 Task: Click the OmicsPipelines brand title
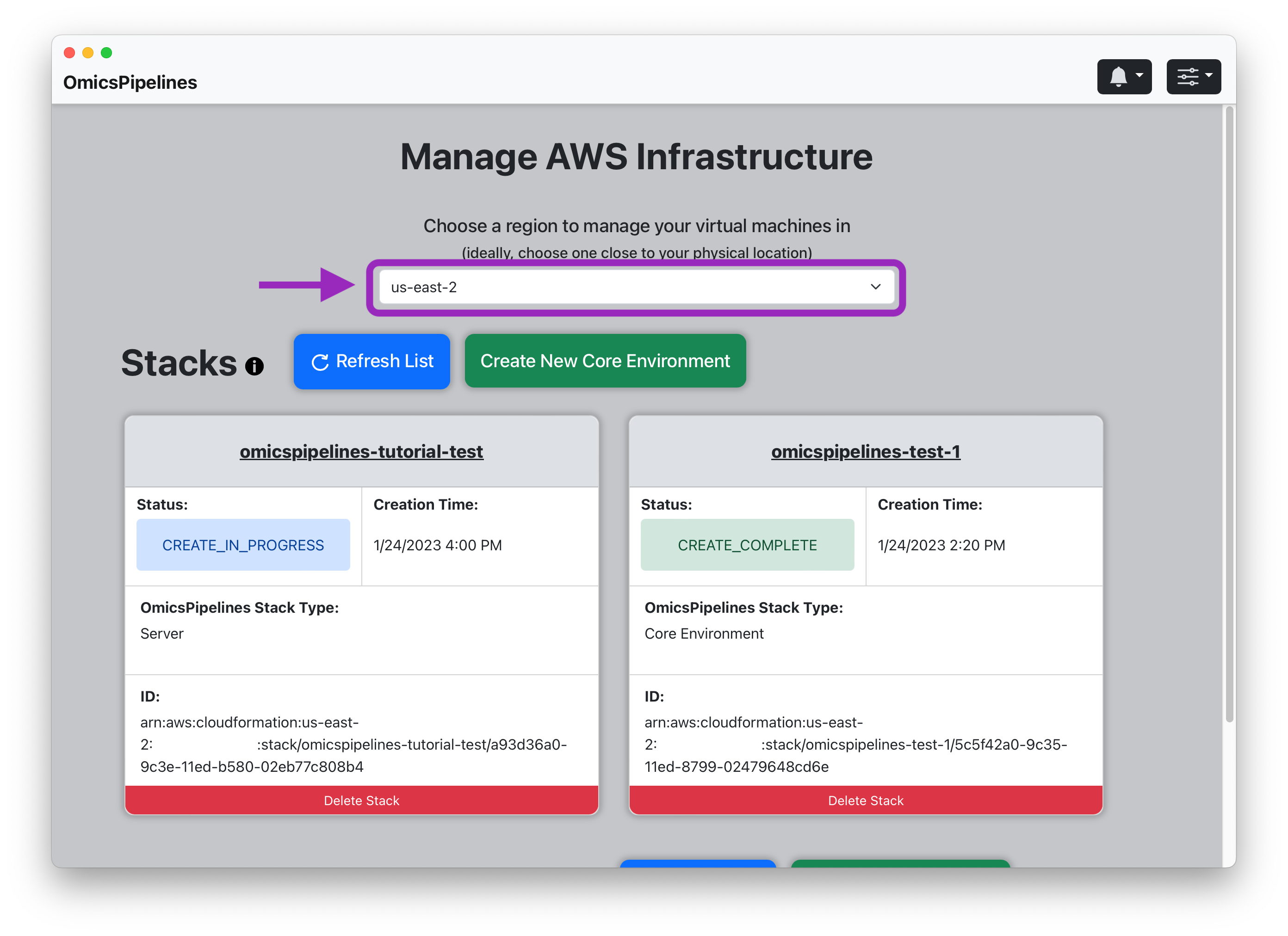[130, 82]
